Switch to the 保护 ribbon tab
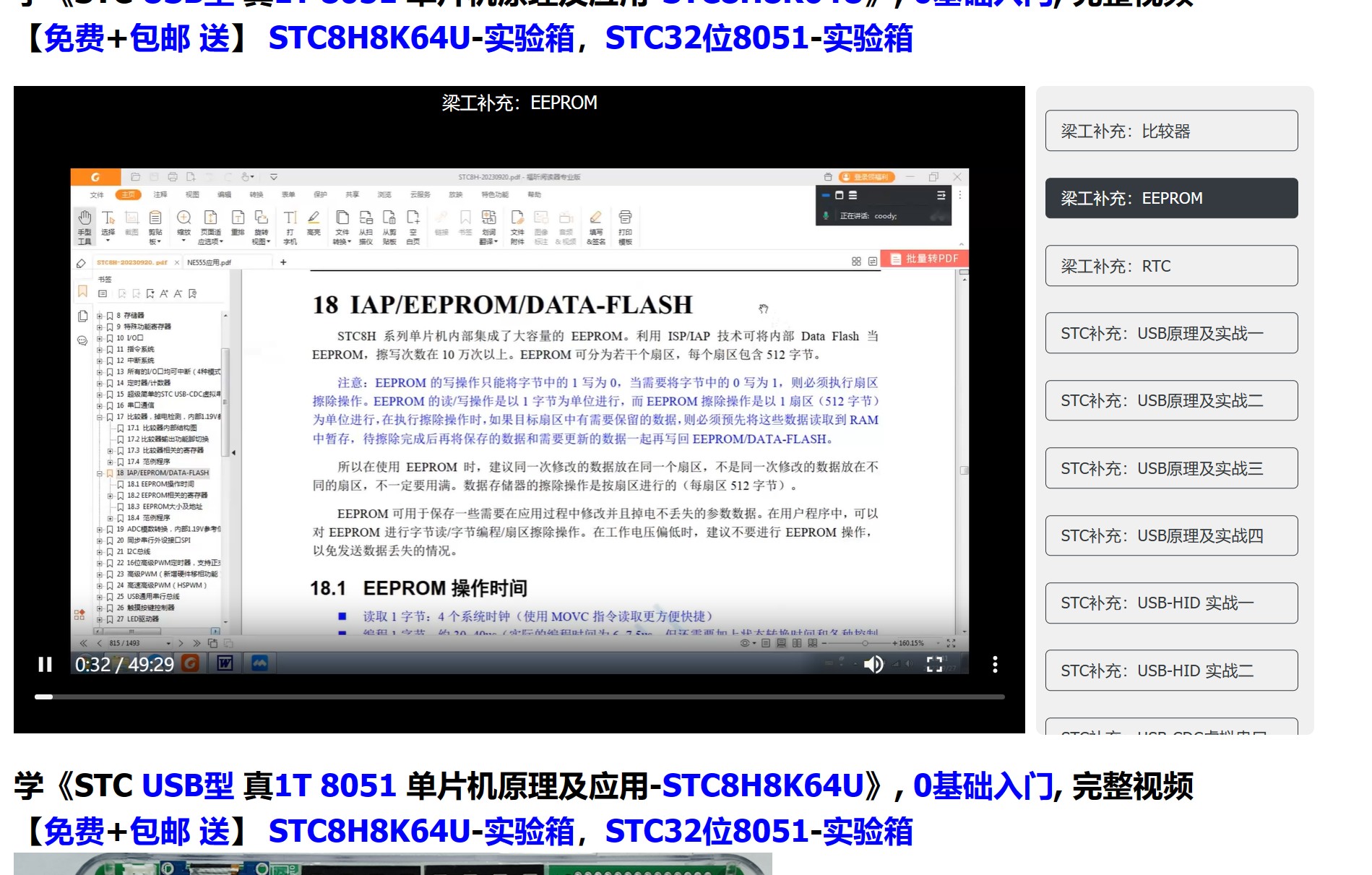Image resolution: width=1372 pixels, height=875 pixels. coord(320,194)
